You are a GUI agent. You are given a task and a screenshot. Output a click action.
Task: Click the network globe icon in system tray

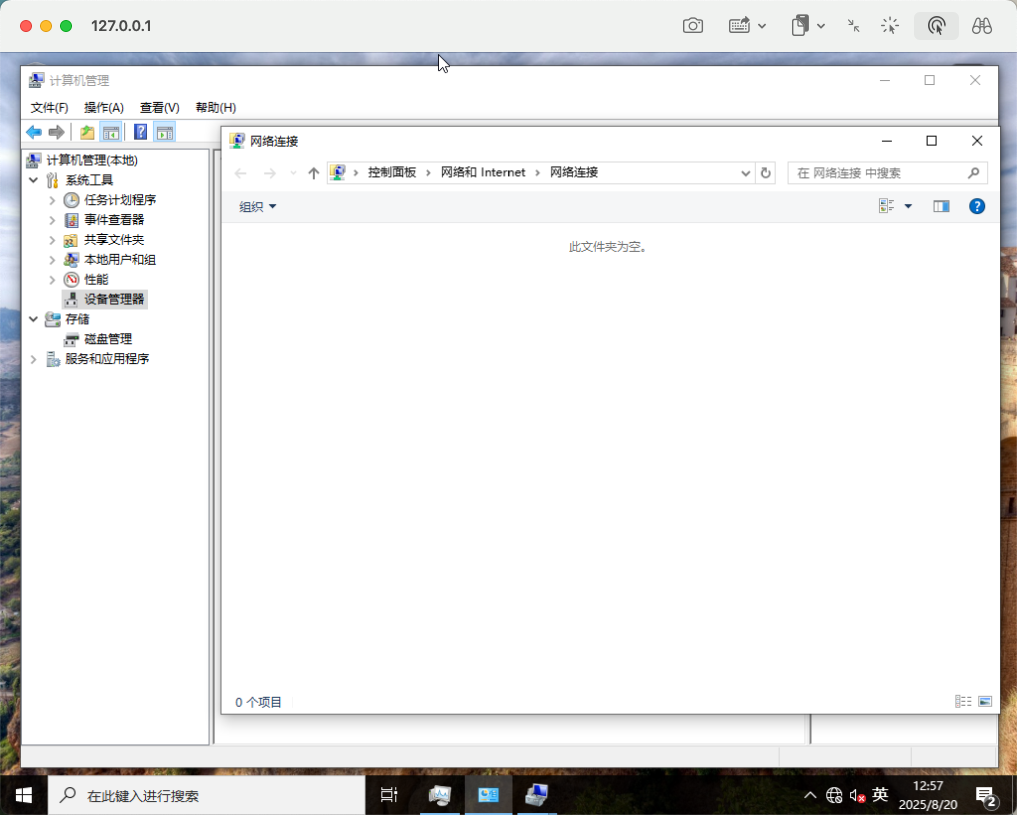[x=834, y=796]
